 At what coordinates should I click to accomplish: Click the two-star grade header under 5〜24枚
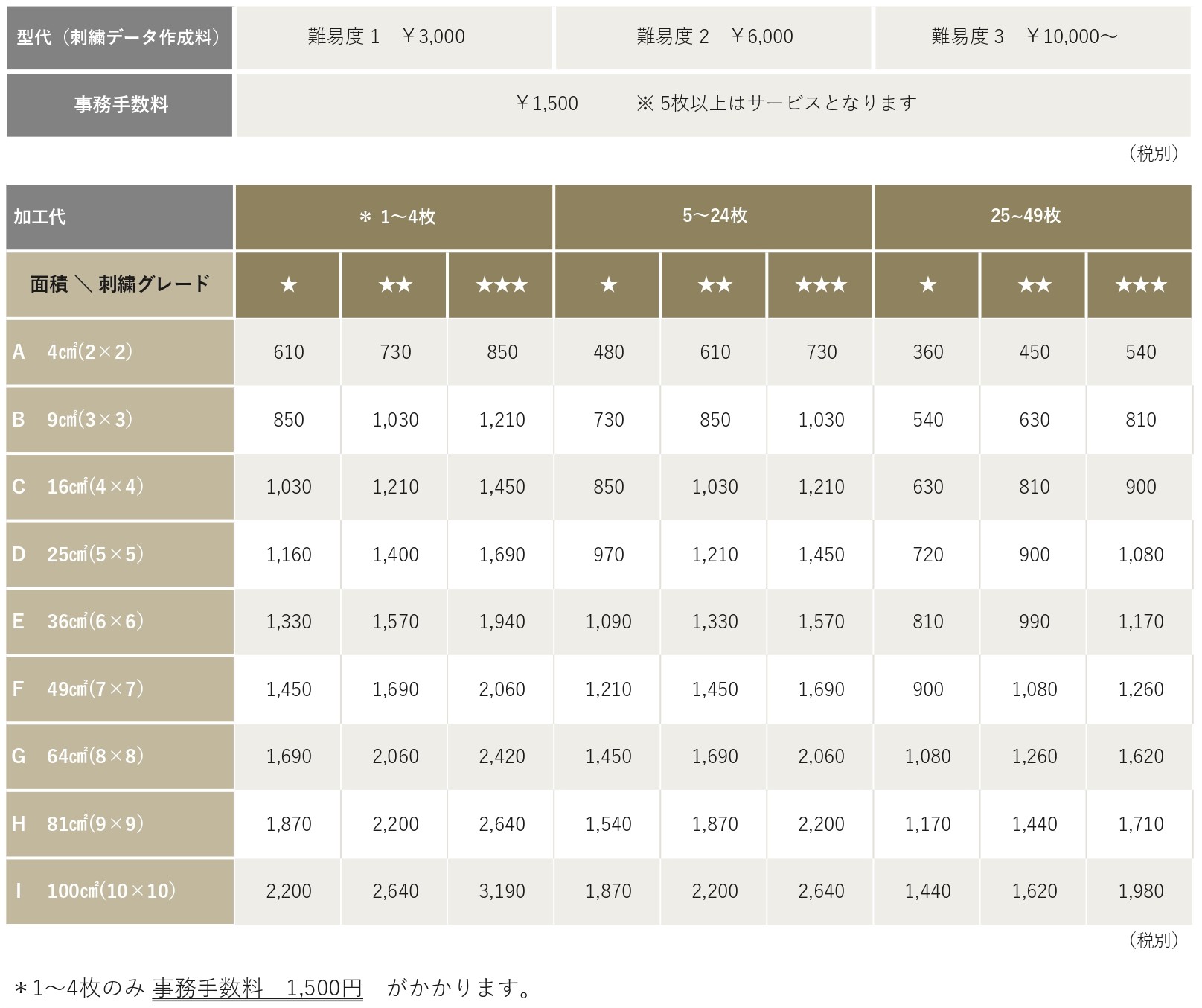[715, 285]
